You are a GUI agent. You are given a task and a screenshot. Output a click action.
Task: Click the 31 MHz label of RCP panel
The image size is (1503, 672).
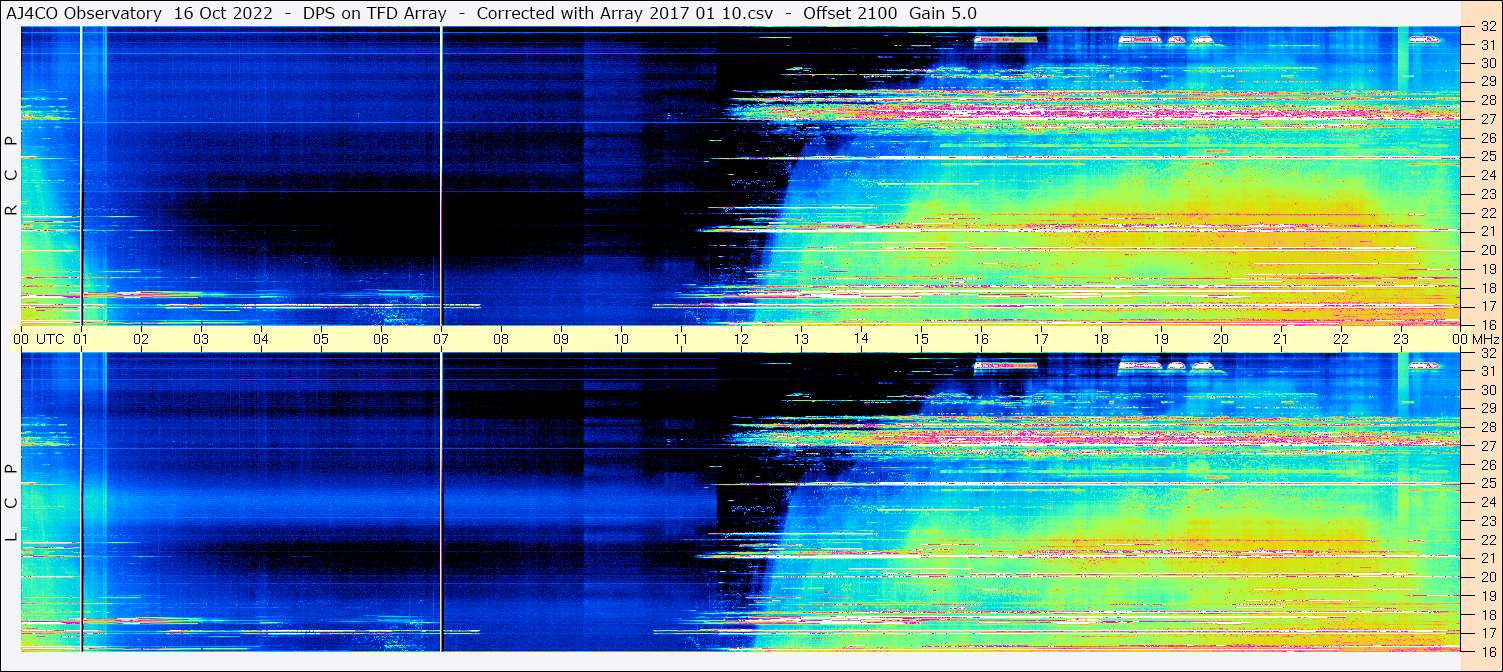(1487, 45)
